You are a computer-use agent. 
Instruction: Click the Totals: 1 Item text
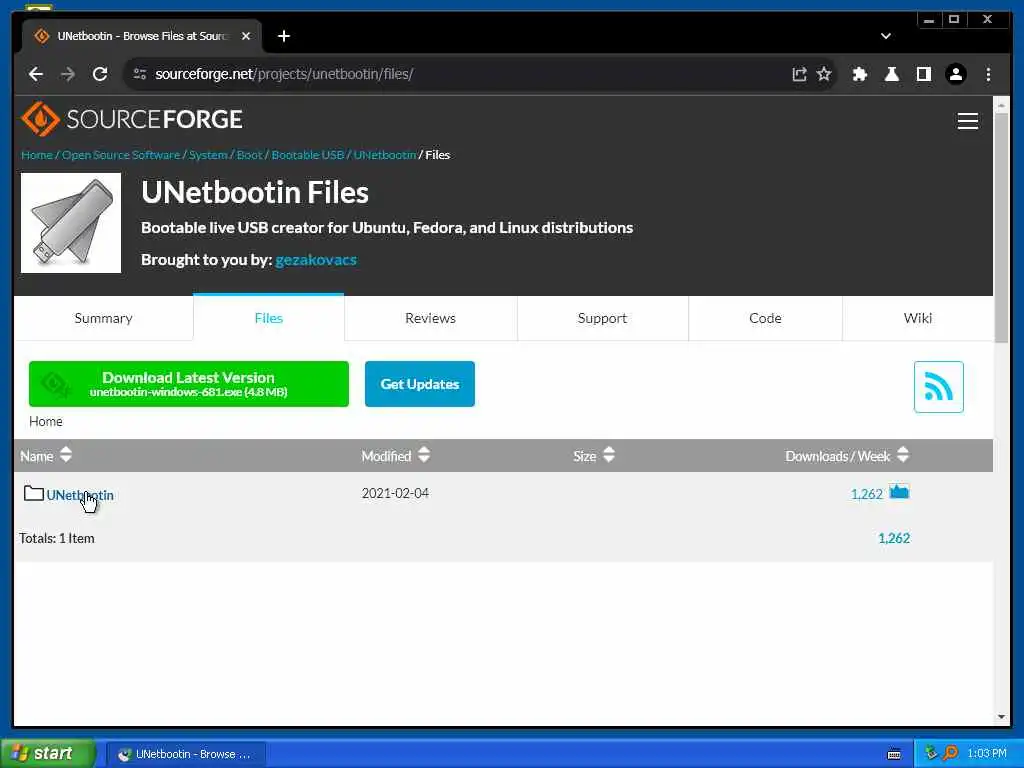(57, 538)
